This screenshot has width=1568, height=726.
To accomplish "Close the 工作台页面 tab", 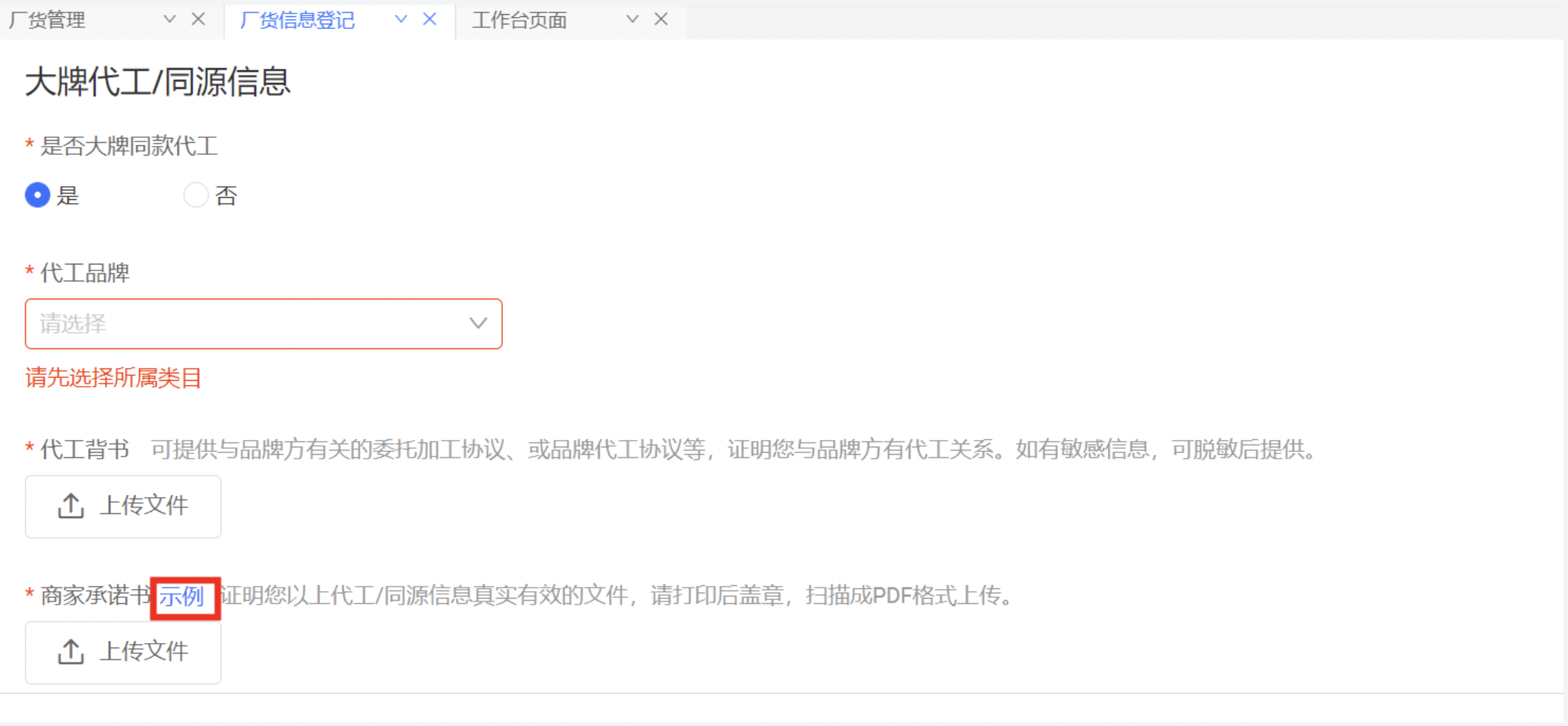I will [x=661, y=19].
